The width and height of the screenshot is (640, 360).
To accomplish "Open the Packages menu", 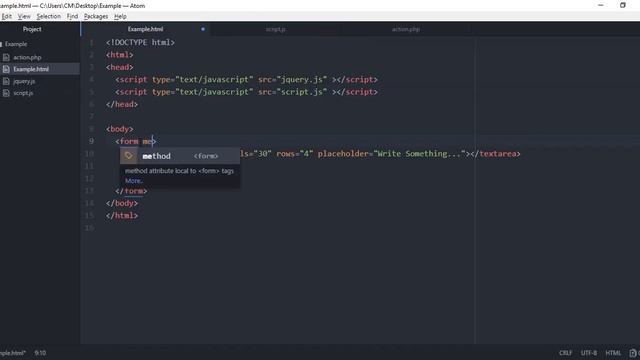I will [96, 16].
